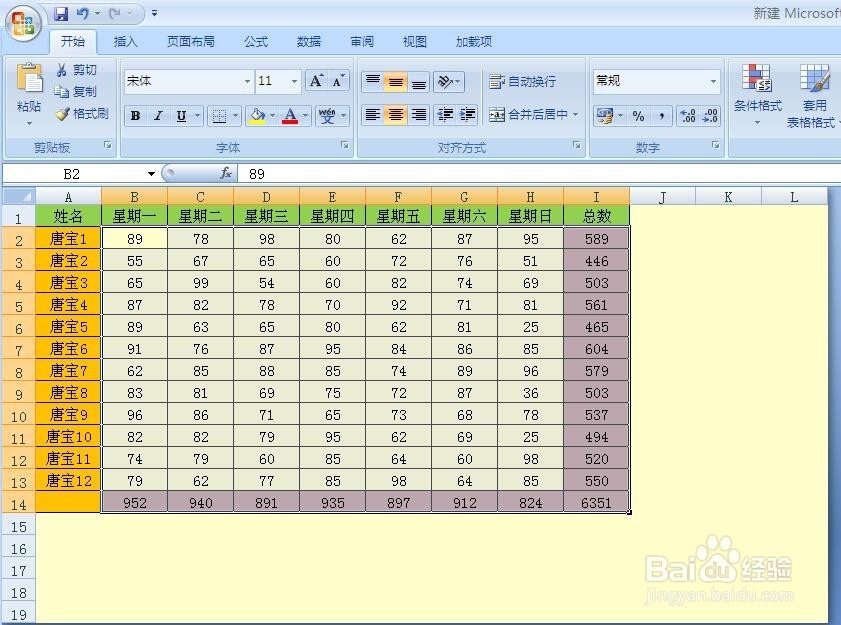This screenshot has height=625, width=841.
Task: Toggle Bold formatting
Action: click(x=135, y=115)
